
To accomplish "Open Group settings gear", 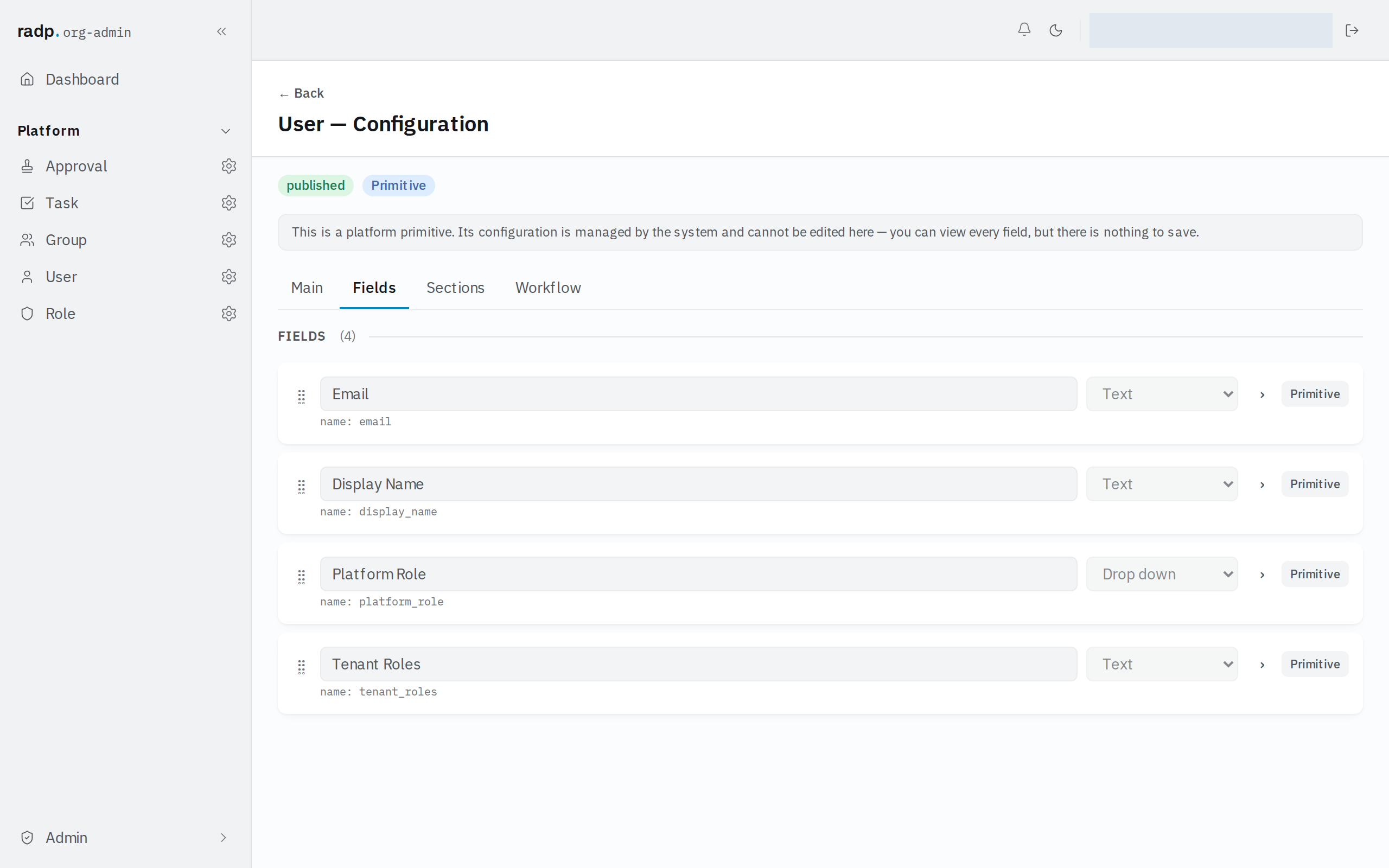I will point(229,240).
